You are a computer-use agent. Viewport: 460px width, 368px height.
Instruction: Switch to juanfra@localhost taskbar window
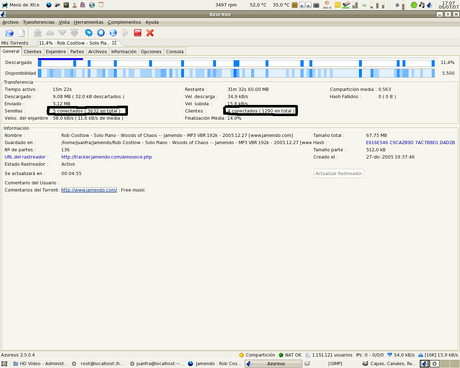click(156, 364)
